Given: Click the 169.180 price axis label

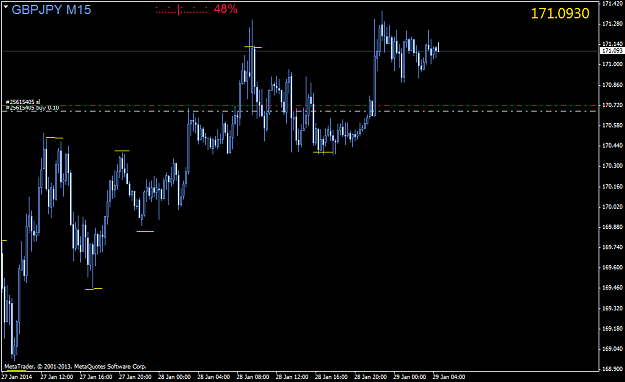Looking at the screenshot, I should [612, 329].
